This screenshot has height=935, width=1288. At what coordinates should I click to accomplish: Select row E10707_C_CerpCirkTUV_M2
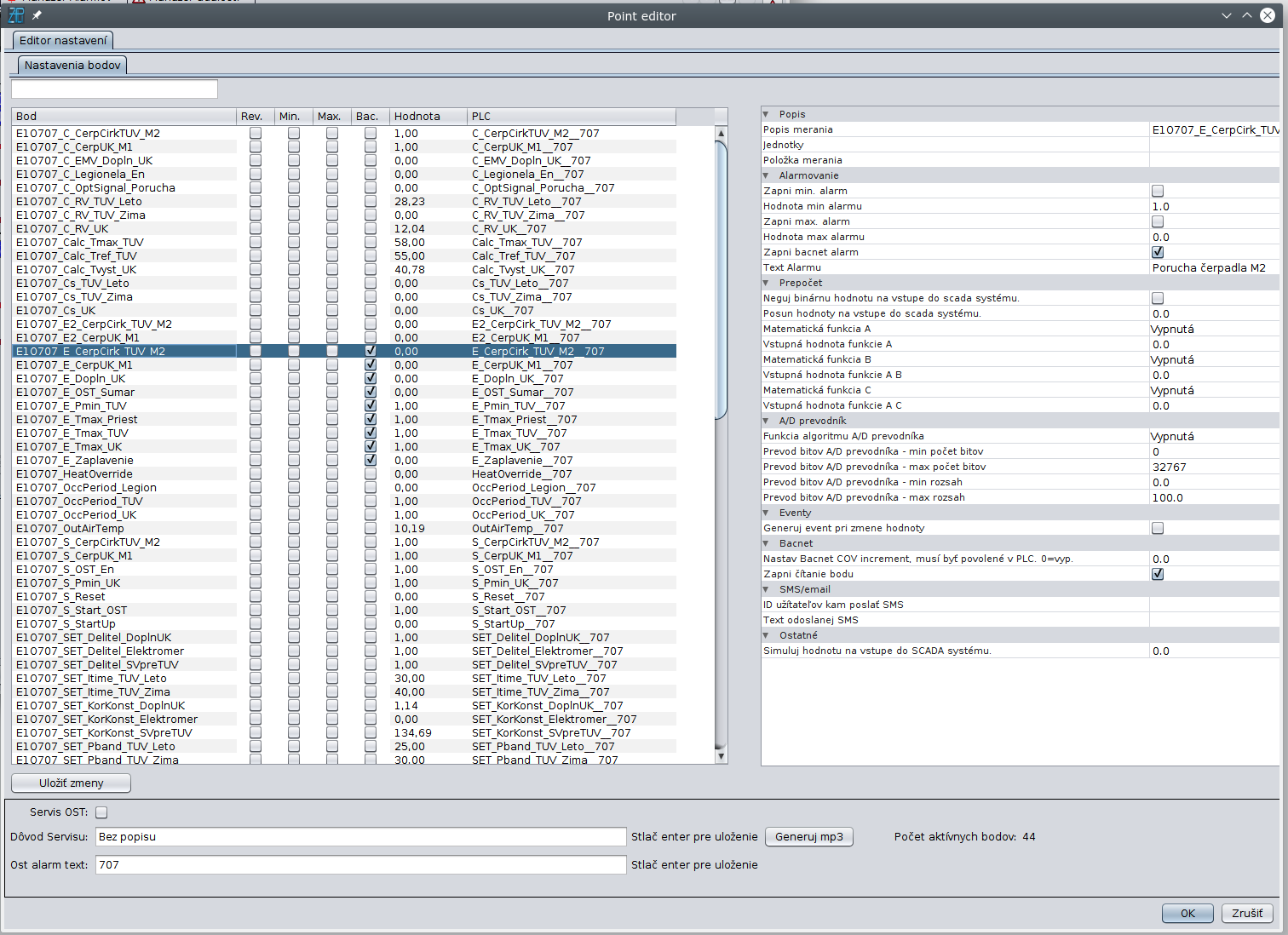click(x=344, y=133)
